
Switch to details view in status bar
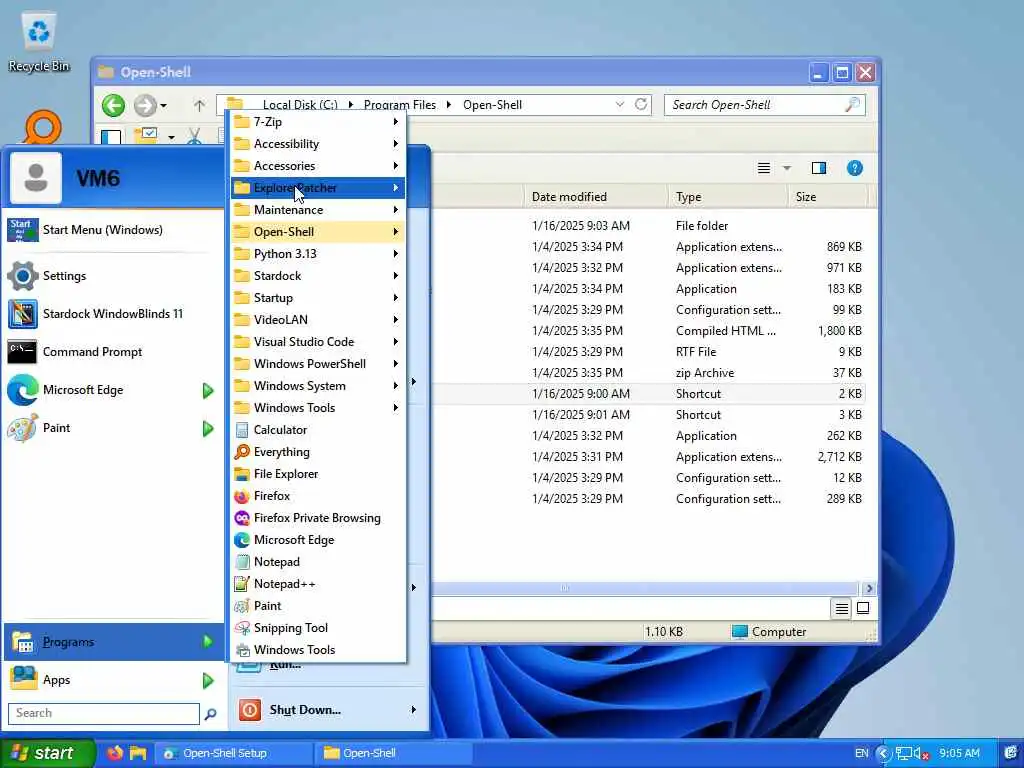[x=841, y=609]
